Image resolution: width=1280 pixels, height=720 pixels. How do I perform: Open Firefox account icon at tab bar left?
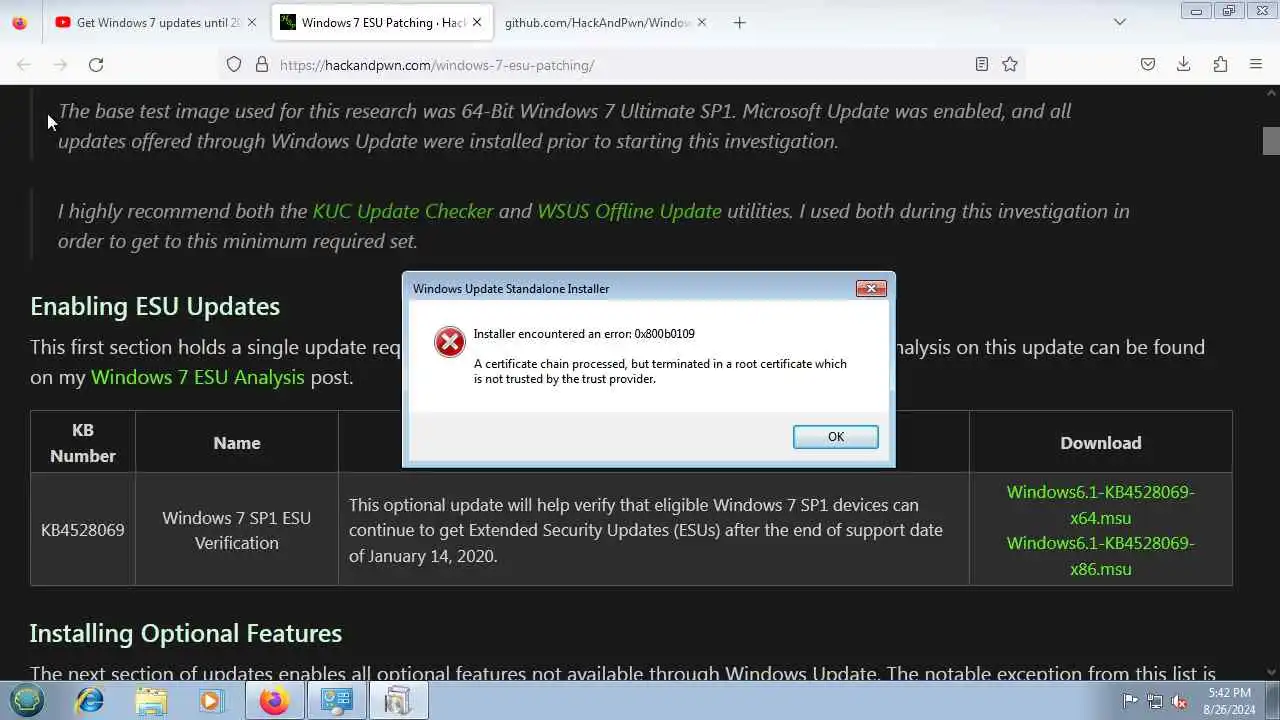tap(20, 22)
